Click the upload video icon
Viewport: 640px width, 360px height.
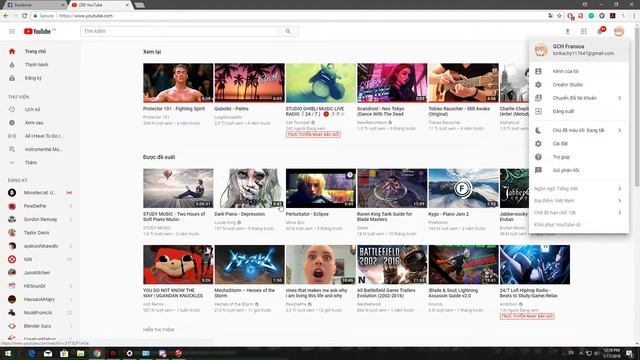[567, 31]
